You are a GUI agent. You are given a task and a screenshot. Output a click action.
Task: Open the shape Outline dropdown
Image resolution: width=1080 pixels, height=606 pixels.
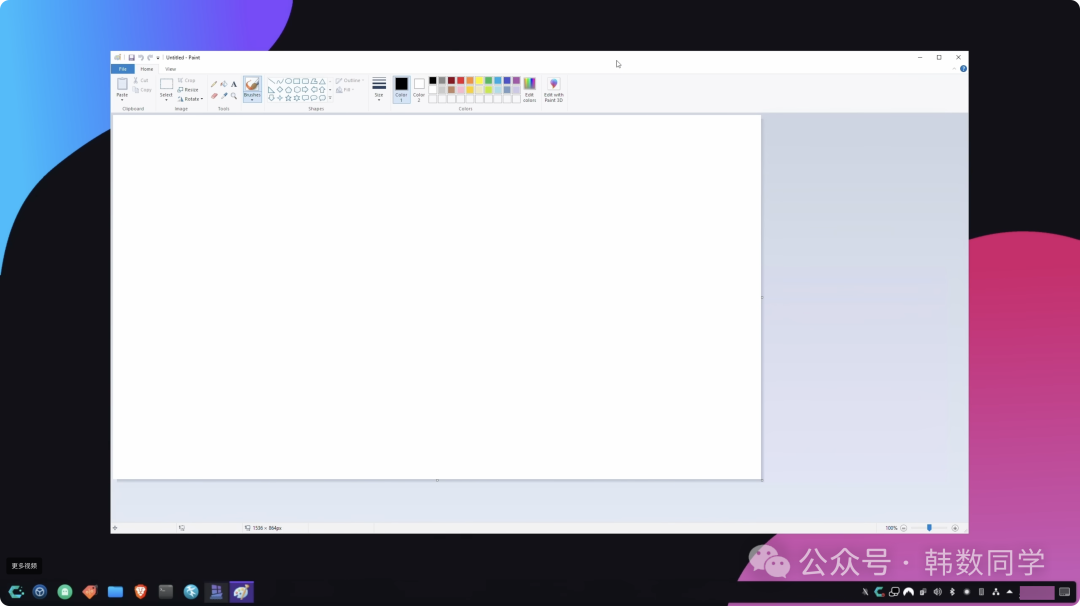pos(351,80)
